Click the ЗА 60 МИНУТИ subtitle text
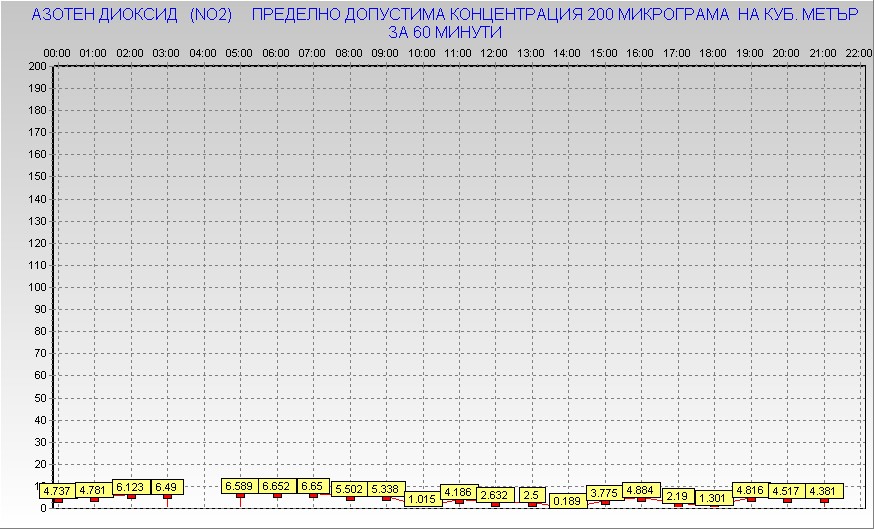Viewport: 874px width, 529px height. (x=444, y=32)
